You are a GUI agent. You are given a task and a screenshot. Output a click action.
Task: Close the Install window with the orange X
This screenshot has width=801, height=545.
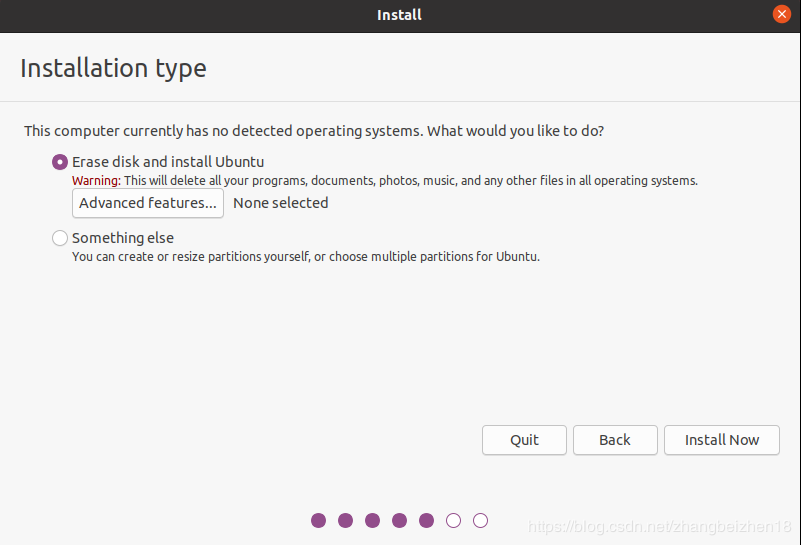pyautogui.click(x=782, y=14)
